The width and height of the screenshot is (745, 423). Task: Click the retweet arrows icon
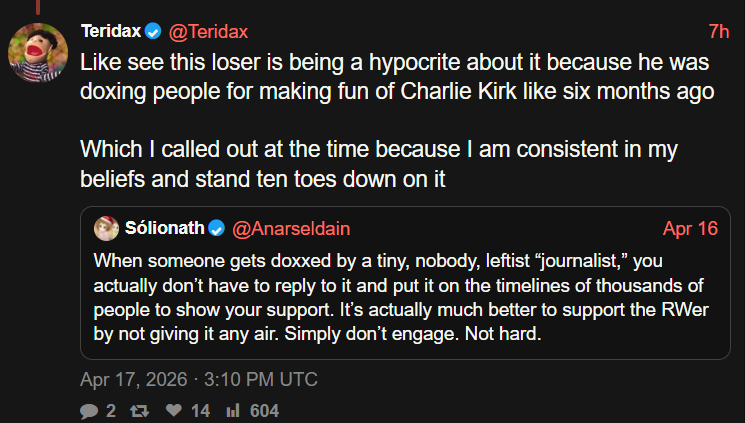click(x=139, y=411)
